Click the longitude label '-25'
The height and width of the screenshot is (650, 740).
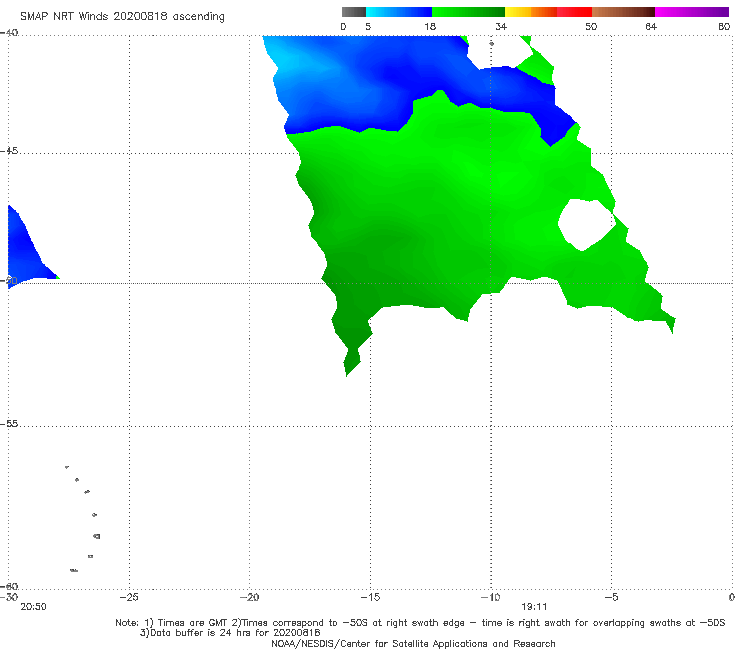click(x=129, y=597)
